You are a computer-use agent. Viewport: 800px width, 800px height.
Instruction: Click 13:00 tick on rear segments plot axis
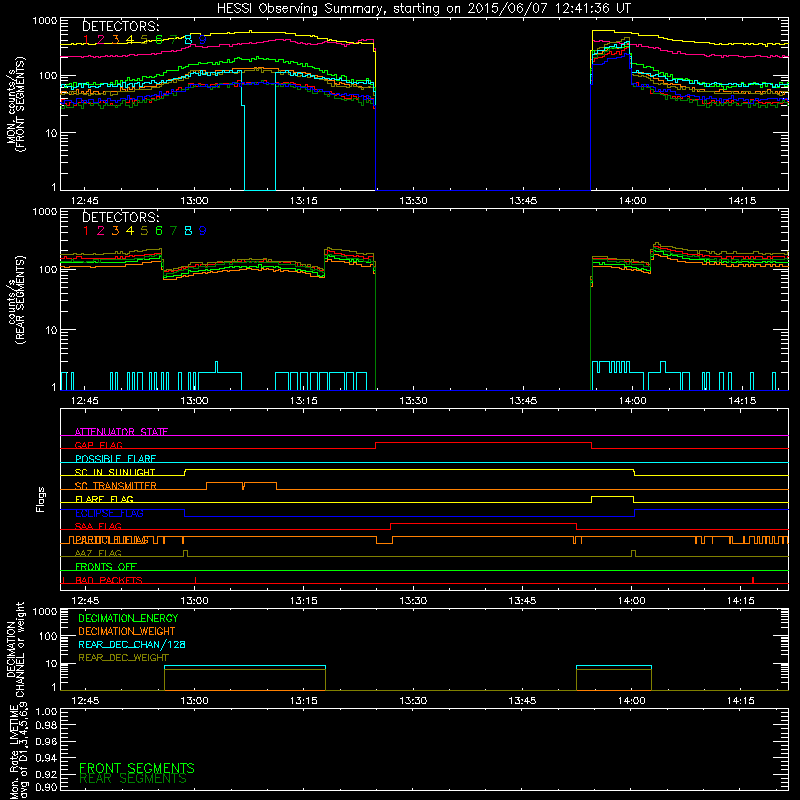[194, 401]
